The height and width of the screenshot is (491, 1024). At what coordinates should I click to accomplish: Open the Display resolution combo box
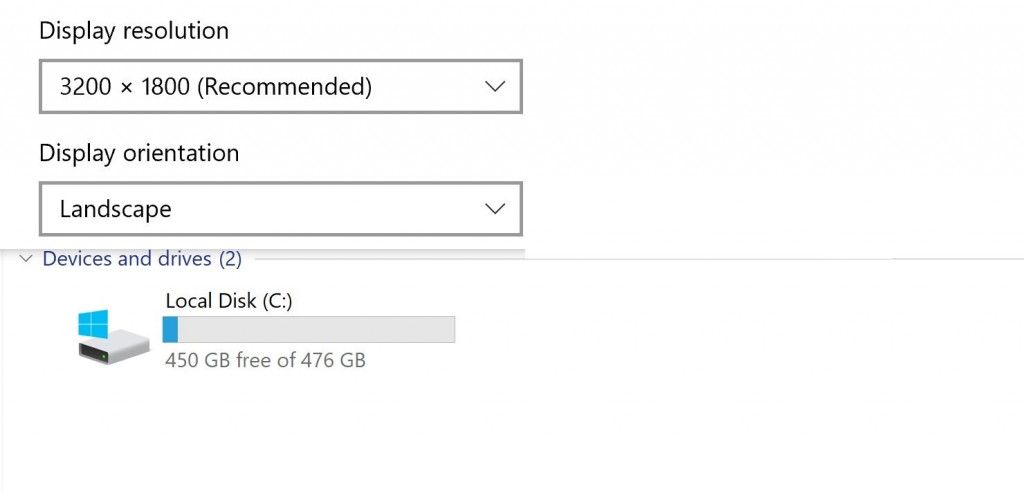[280, 87]
